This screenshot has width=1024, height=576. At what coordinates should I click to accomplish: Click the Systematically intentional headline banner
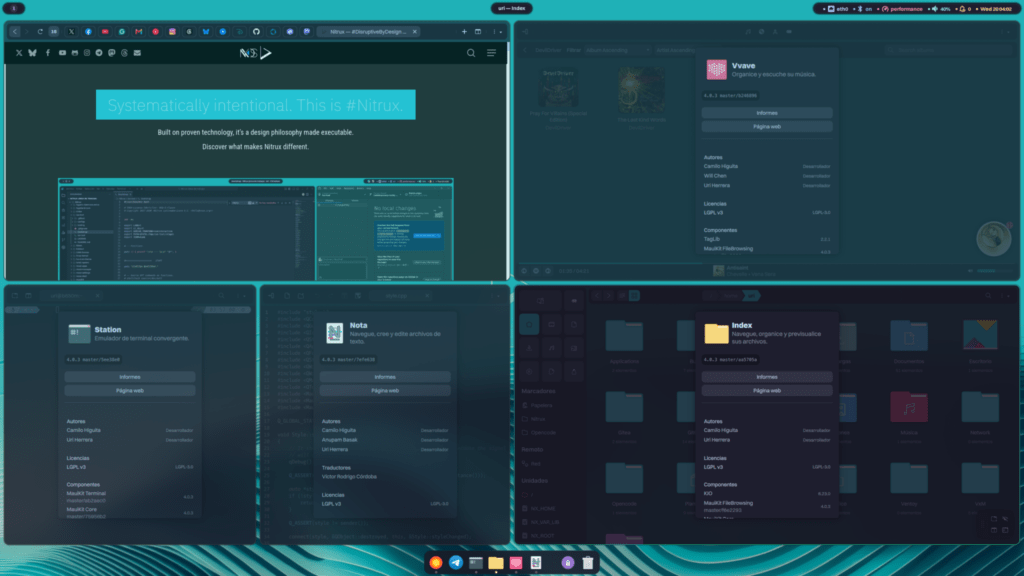point(255,105)
